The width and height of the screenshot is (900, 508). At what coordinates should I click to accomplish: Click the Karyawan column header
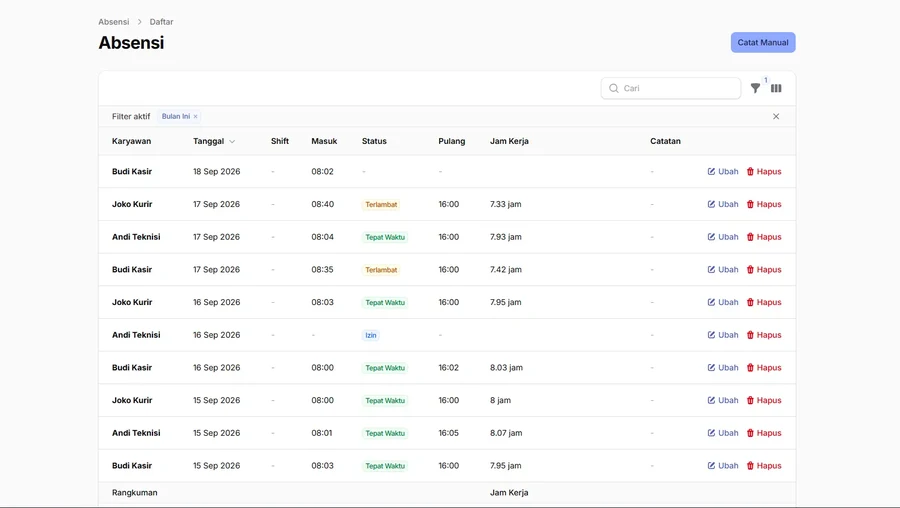point(131,141)
